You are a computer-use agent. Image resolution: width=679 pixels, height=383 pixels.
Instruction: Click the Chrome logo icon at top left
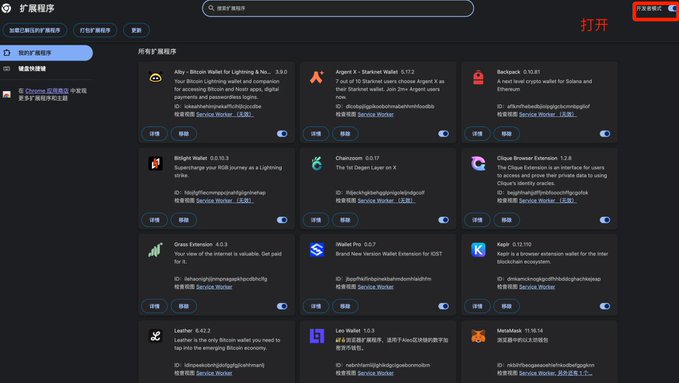pyautogui.click(x=6, y=8)
